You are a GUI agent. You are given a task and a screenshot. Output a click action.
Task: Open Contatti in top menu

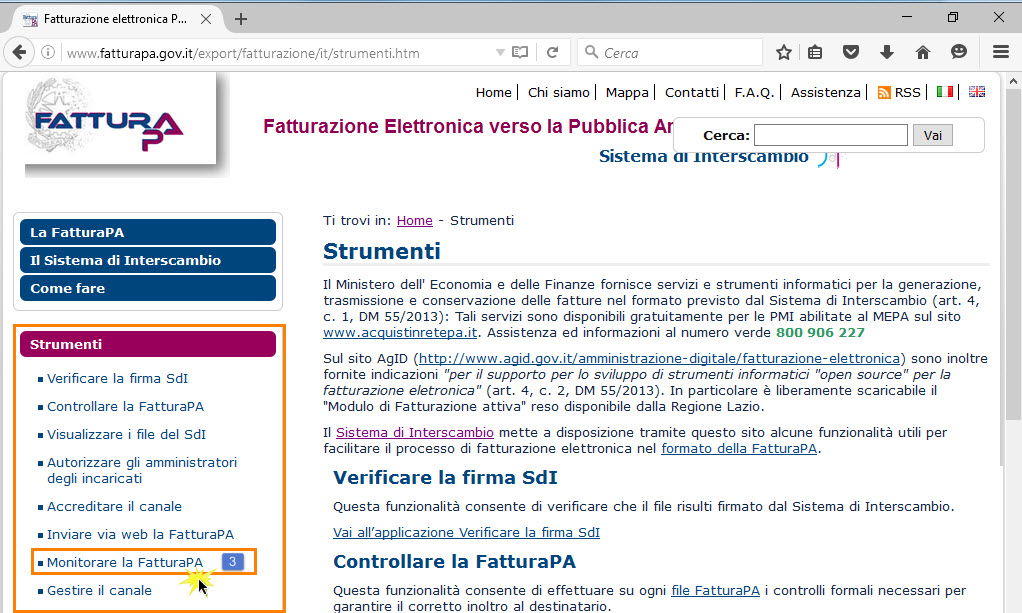(692, 93)
